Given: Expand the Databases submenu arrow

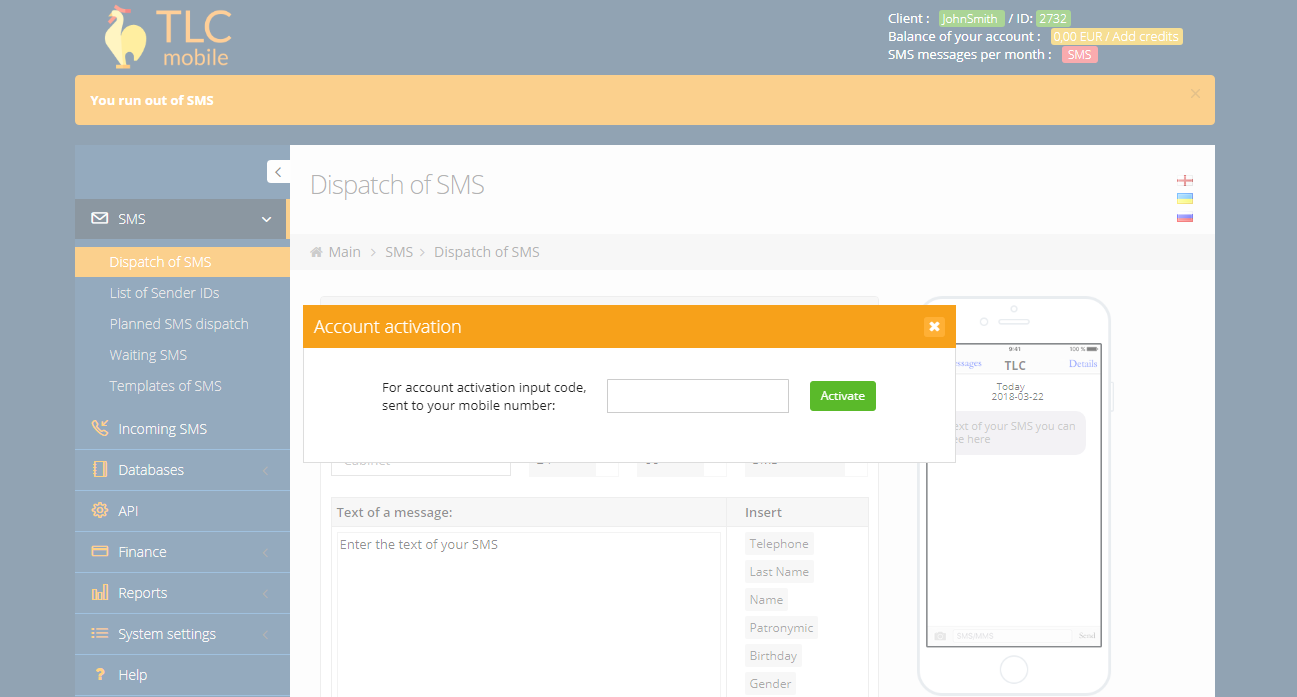Looking at the screenshot, I should click(x=265, y=470).
